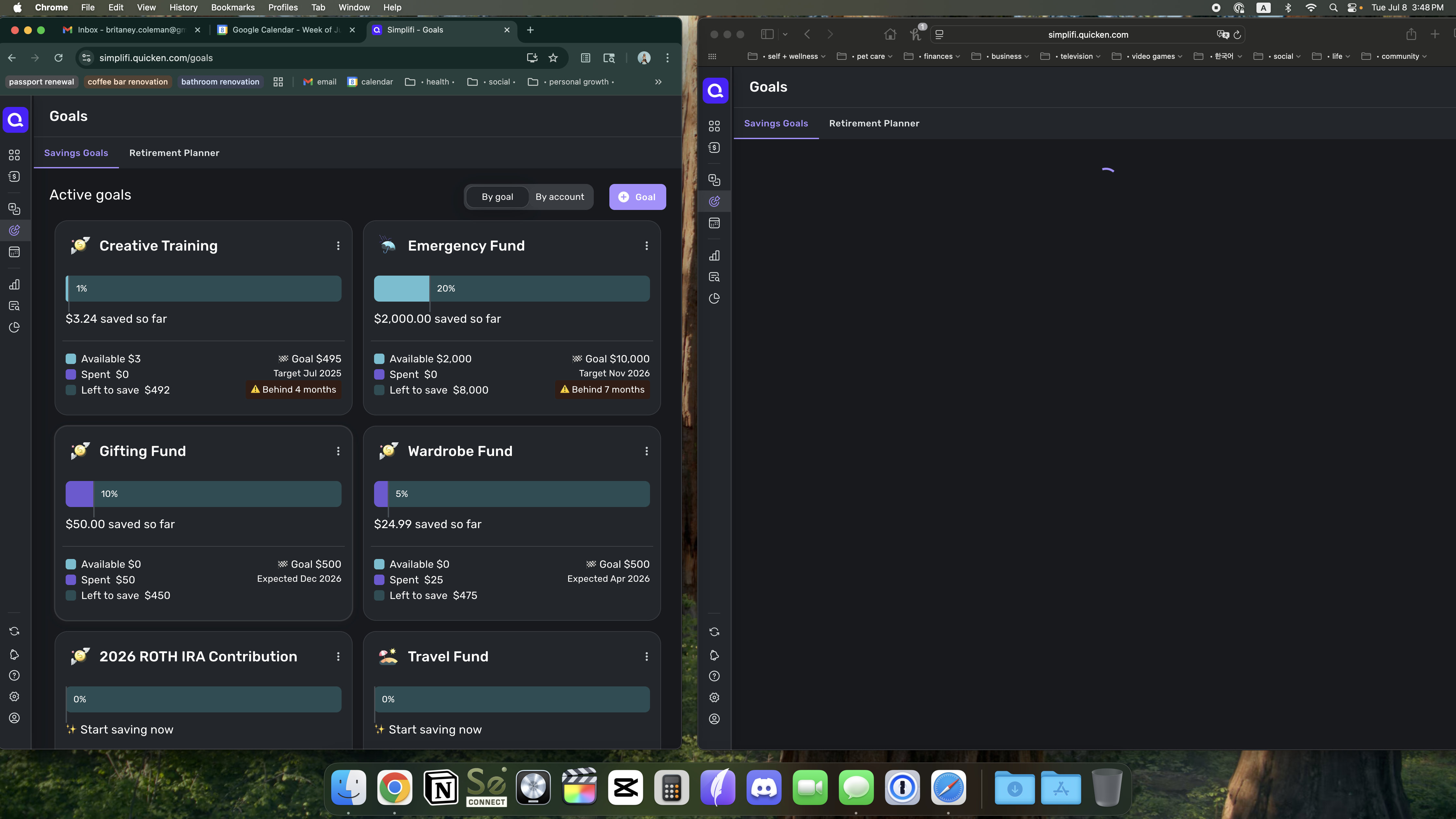Click the Gifting Fund progress bar

(203, 494)
